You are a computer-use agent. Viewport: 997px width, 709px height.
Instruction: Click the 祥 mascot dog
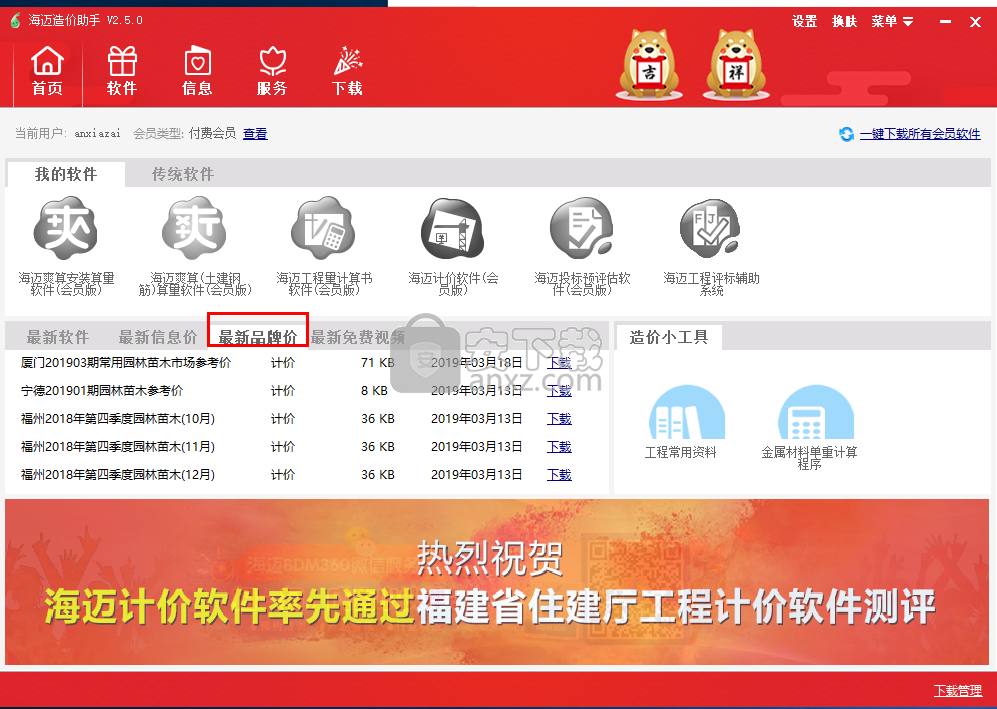(x=736, y=64)
